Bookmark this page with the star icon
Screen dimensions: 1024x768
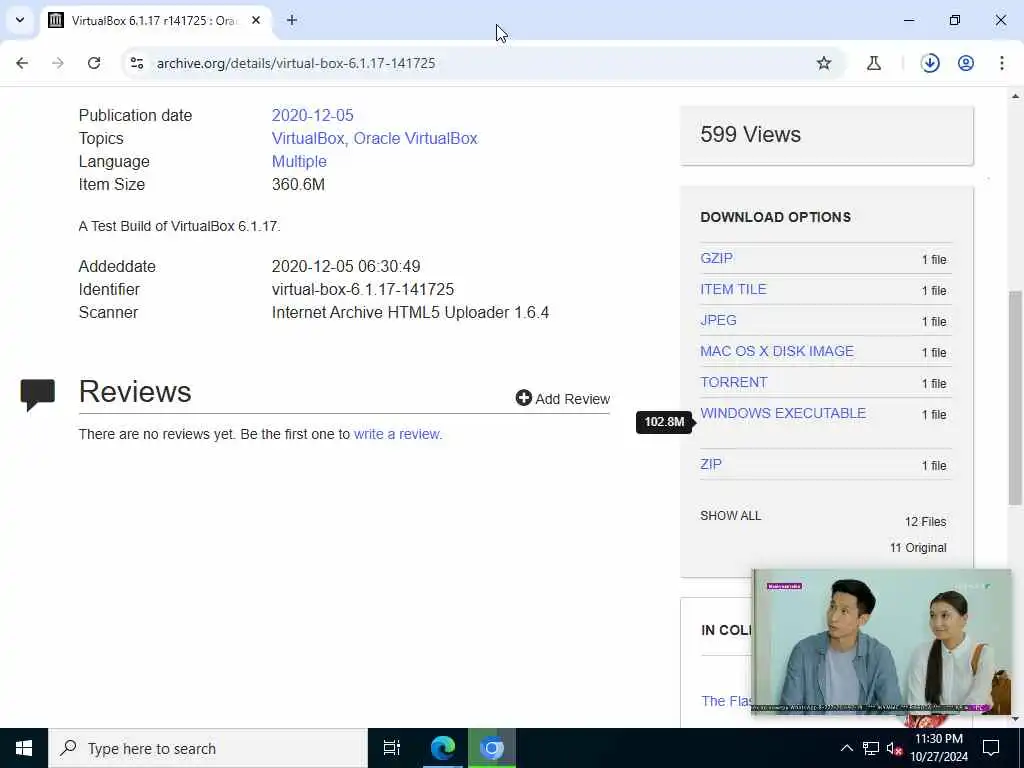[x=824, y=63]
